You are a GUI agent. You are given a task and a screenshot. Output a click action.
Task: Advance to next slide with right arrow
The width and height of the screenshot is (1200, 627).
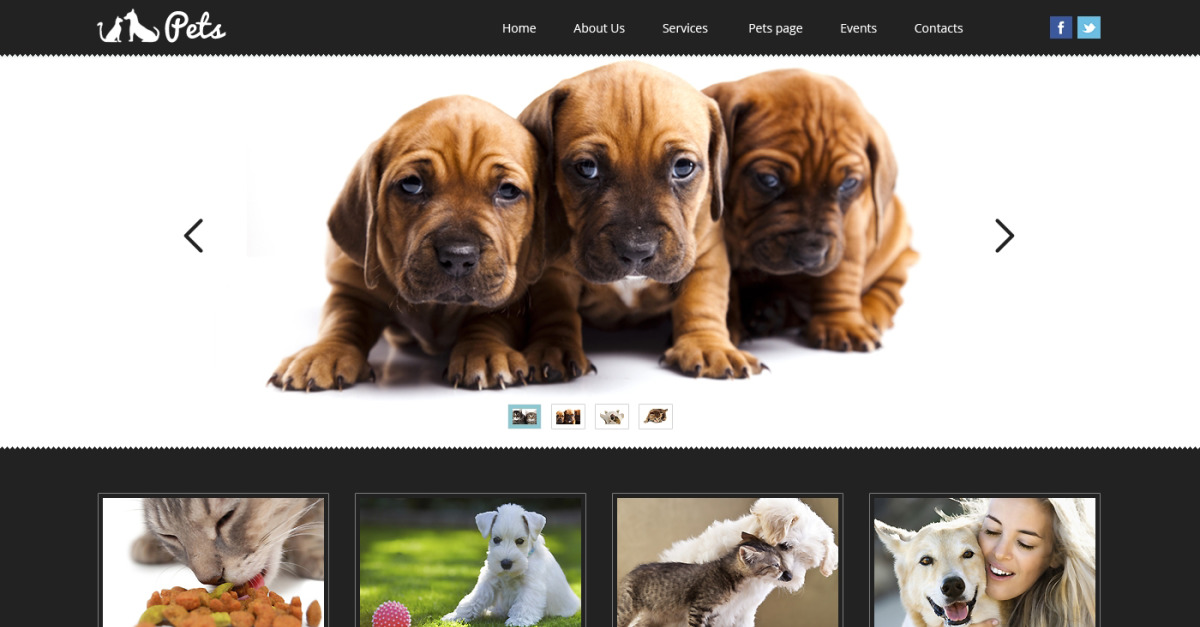click(x=1004, y=236)
